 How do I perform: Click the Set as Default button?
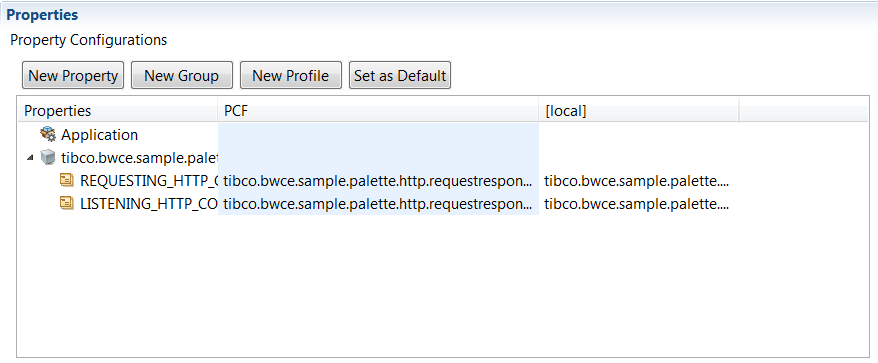[x=400, y=75]
